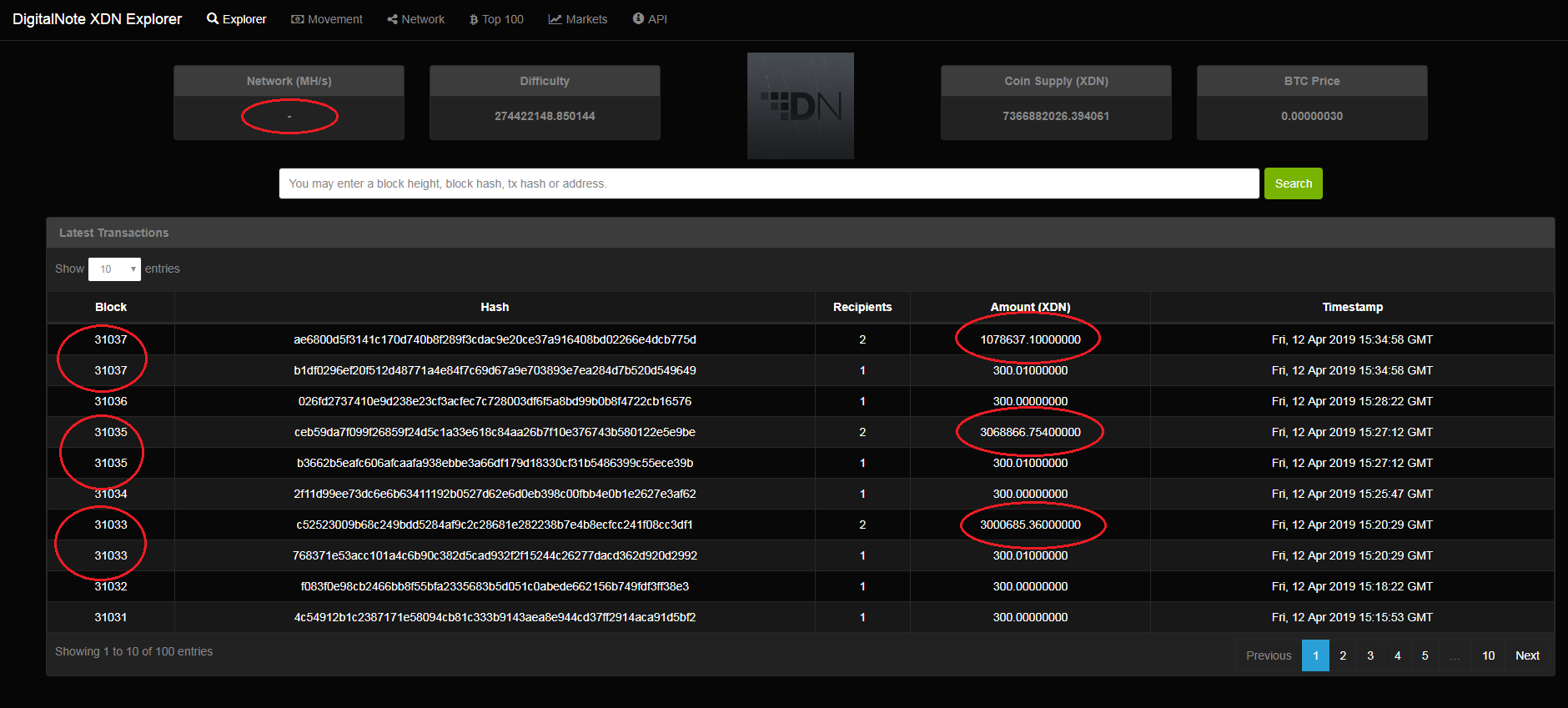Click the Network share icon in navbar
1568x708 pixels.
pyautogui.click(x=392, y=19)
